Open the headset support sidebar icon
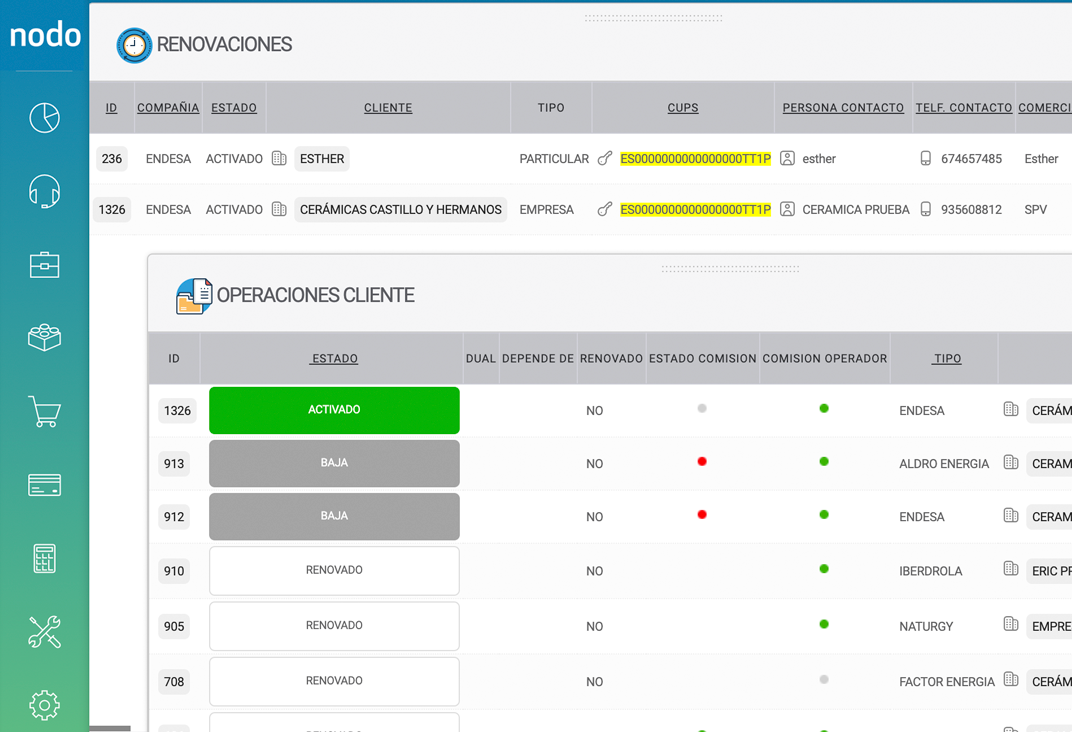1072x732 pixels. (x=44, y=191)
